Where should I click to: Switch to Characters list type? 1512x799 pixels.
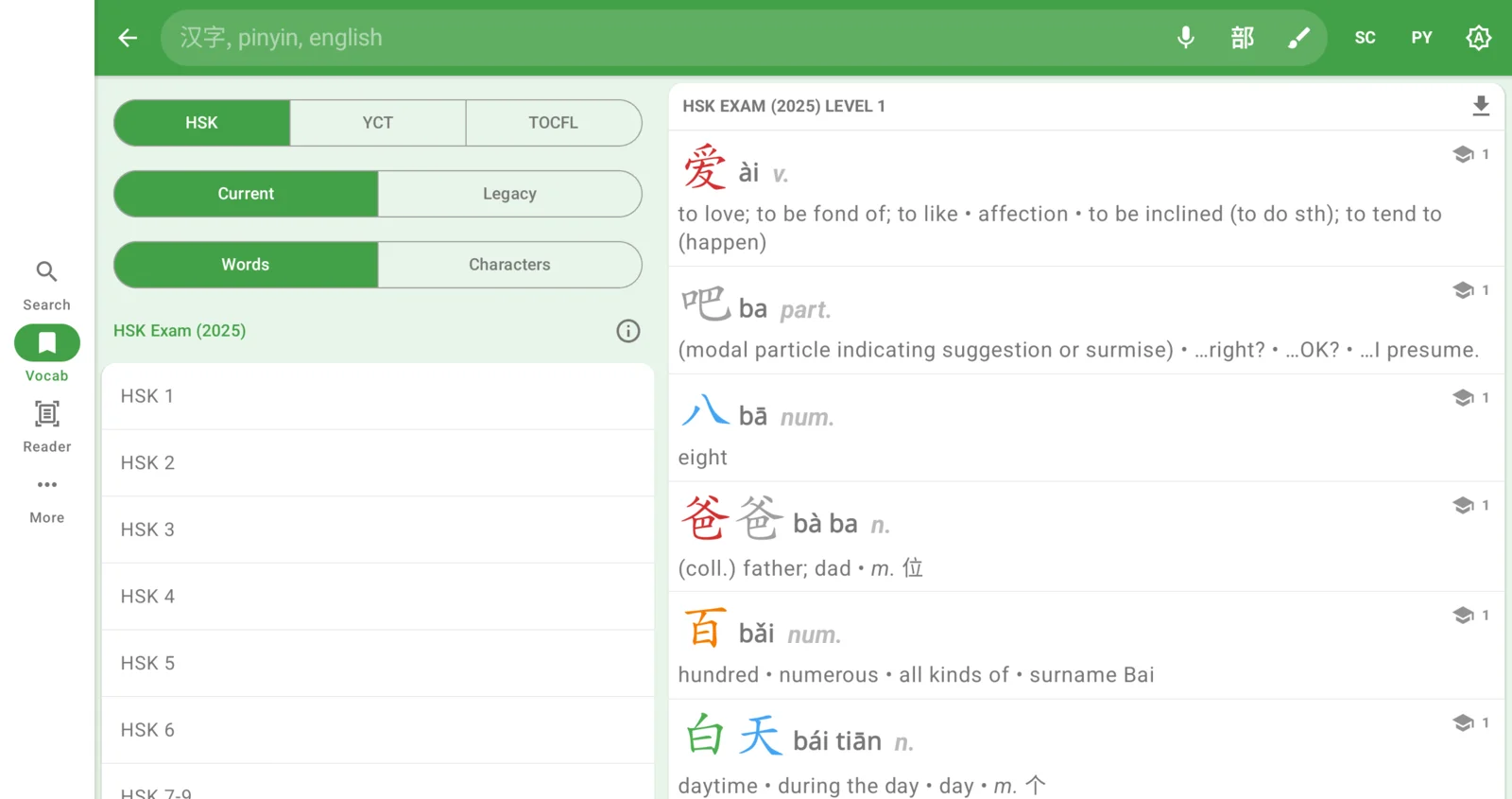(x=510, y=265)
